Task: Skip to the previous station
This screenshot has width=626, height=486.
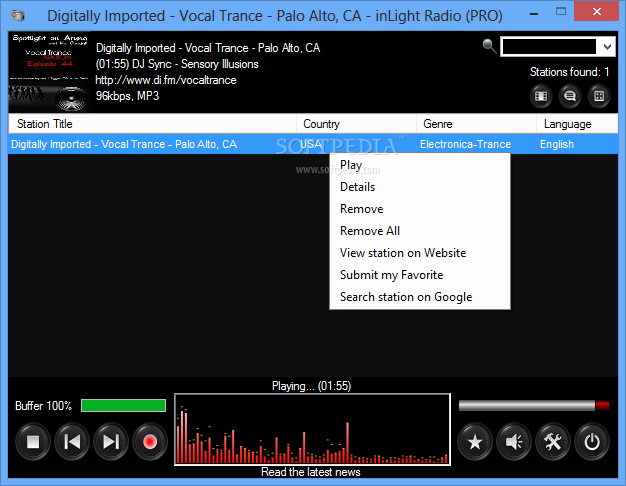Action: pyautogui.click(x=72, y=442)
